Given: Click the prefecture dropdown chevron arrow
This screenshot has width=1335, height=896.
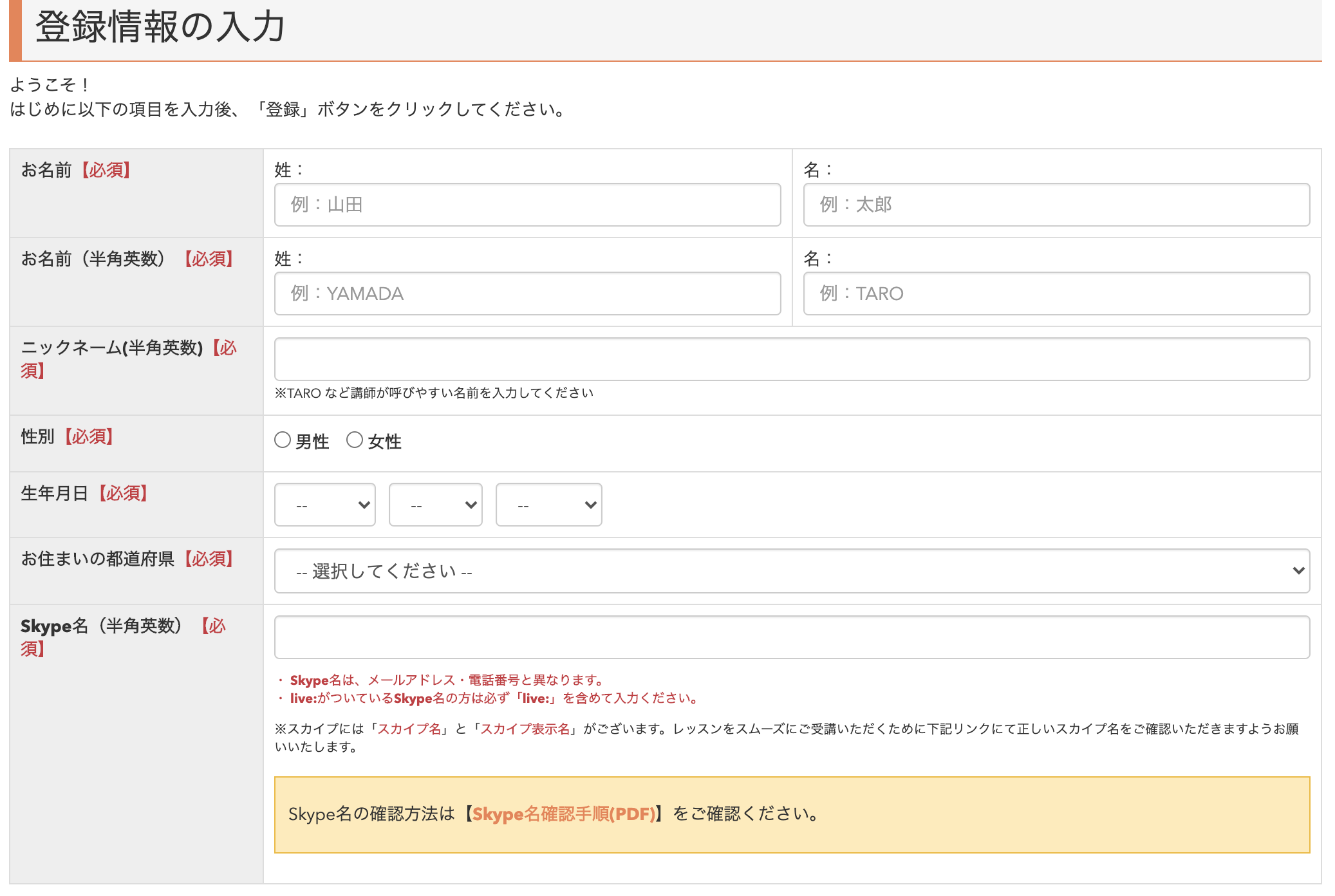Looking at the screenshot, I should click(1298, 571).
